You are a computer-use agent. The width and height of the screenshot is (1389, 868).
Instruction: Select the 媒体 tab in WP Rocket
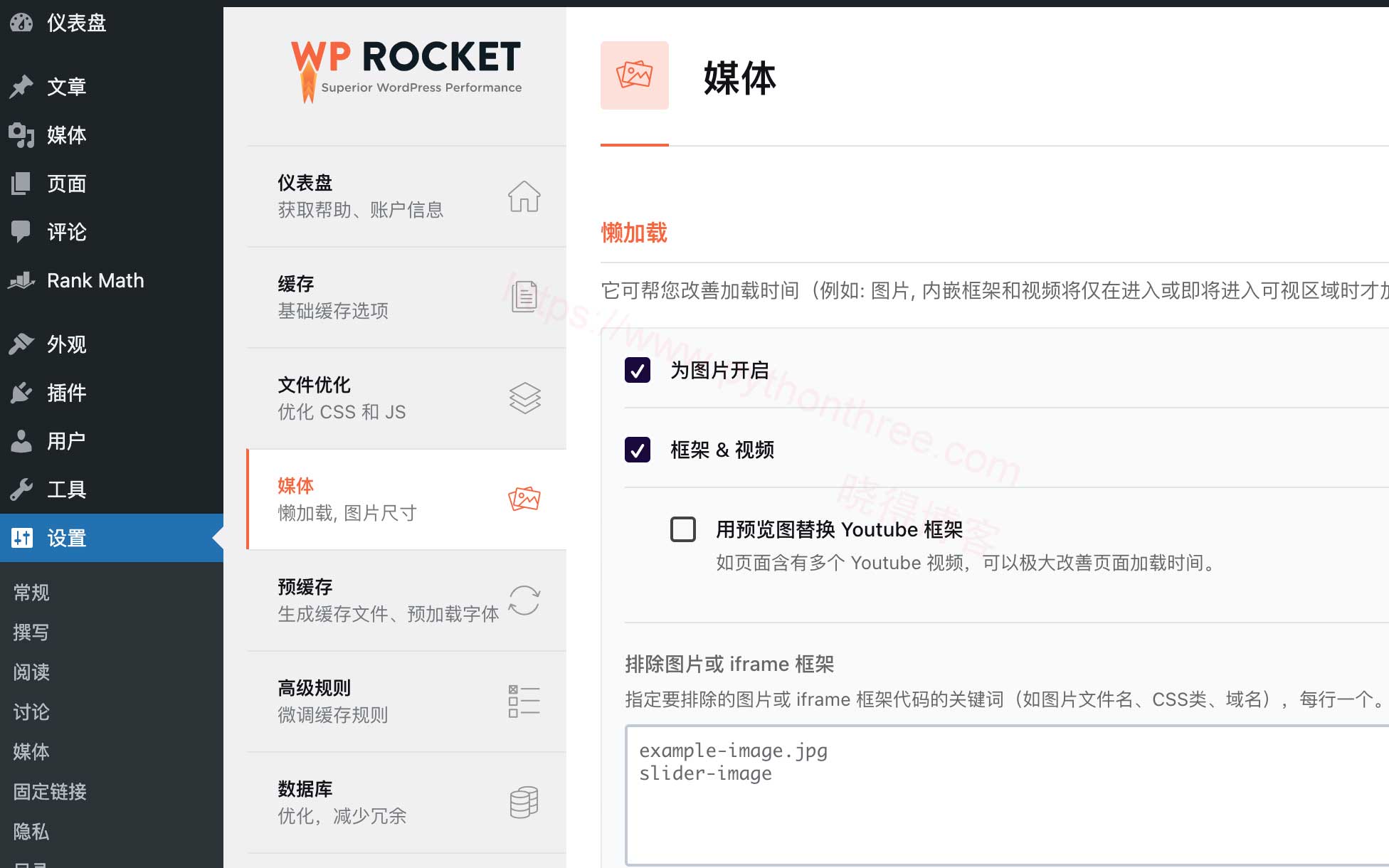[407, 499]
